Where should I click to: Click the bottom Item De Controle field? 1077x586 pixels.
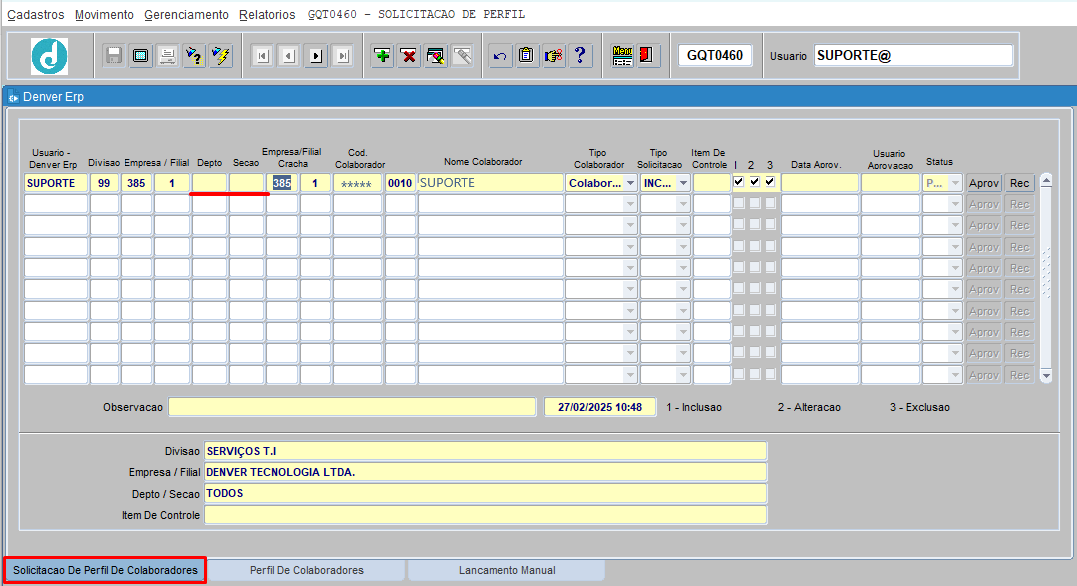(485, 515)
